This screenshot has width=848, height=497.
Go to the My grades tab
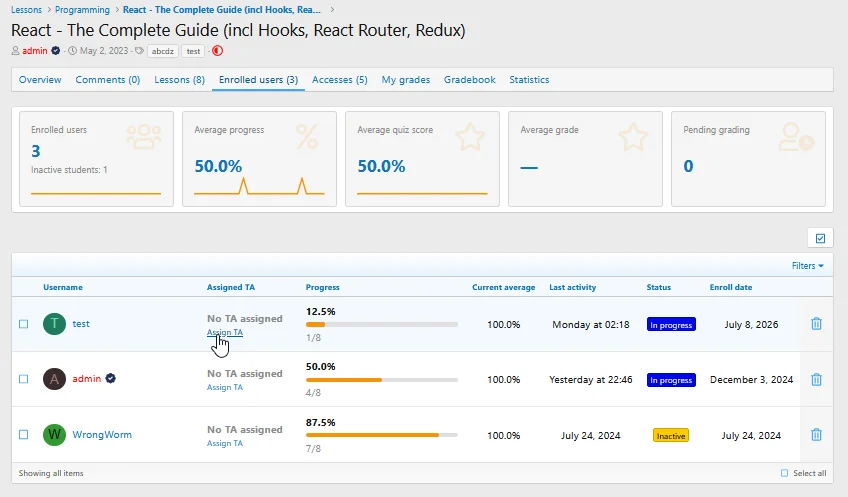406,79
